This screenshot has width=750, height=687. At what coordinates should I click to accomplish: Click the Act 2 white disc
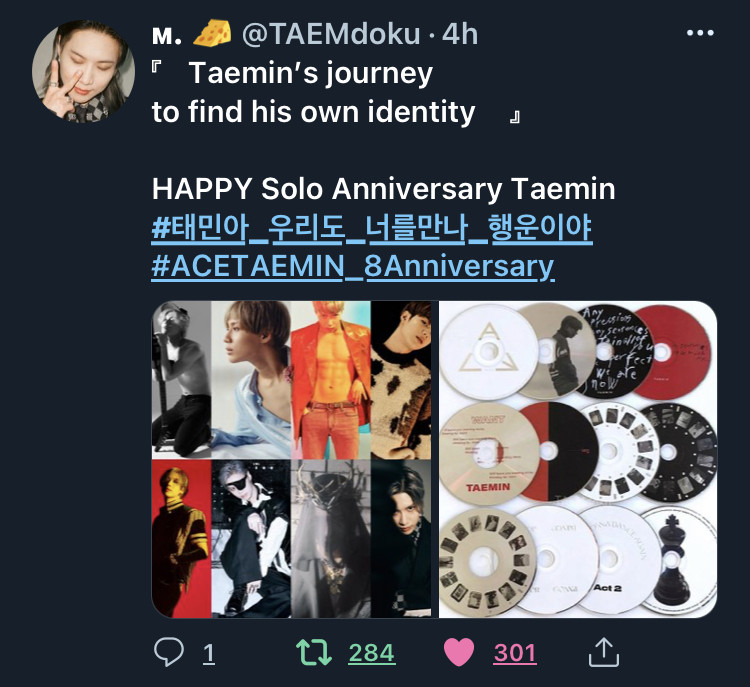point(610,560)
